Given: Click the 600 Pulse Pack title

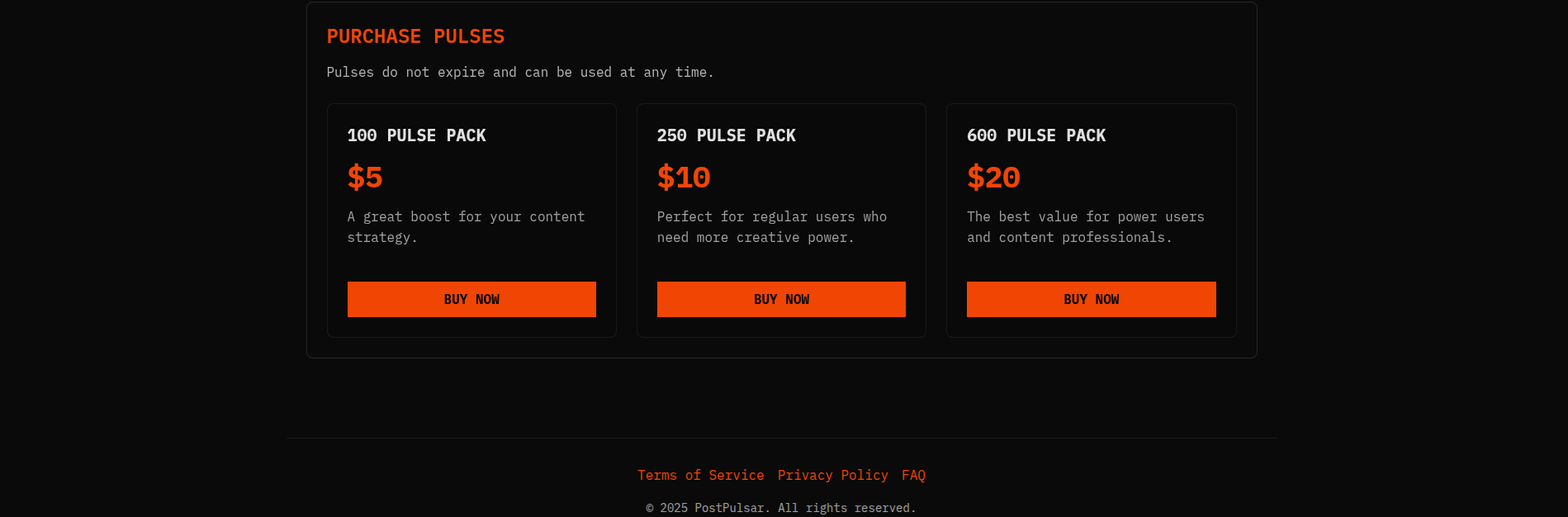Looking at the screenshot, I should click(1035, 135).
